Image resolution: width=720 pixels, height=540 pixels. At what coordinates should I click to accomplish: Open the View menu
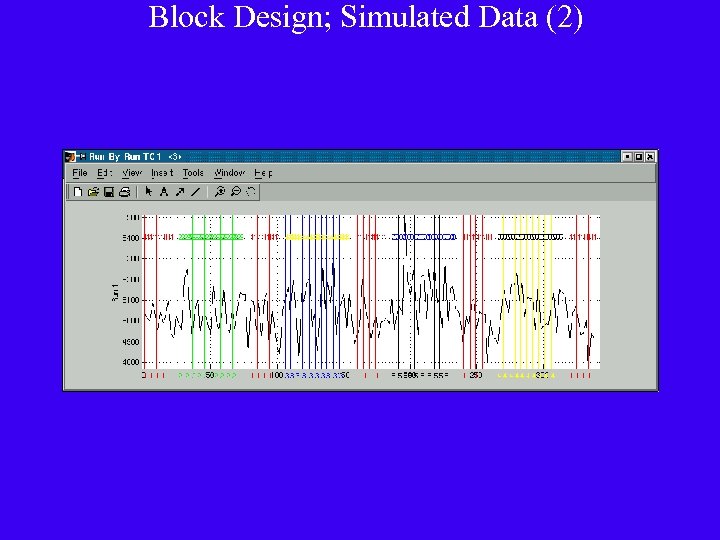point(132,173)
